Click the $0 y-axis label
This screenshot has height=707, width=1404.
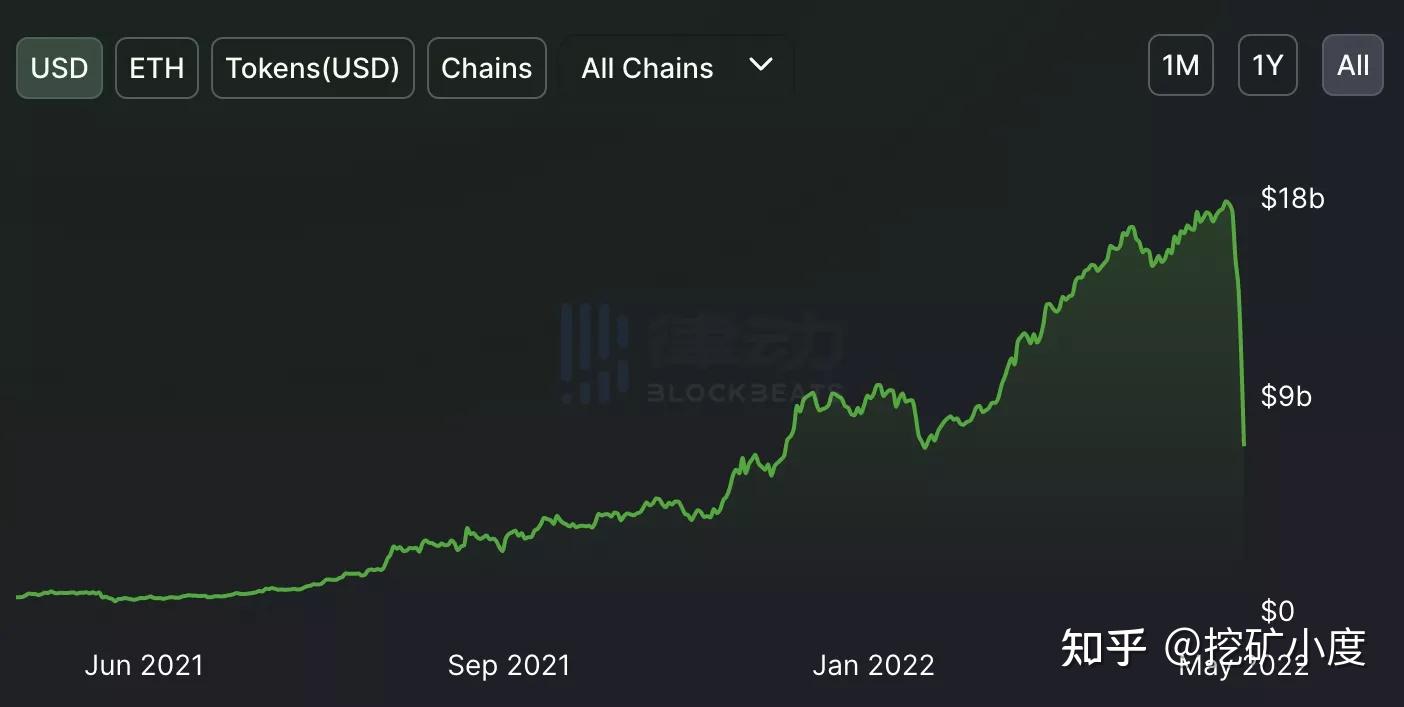point(1278,610)
